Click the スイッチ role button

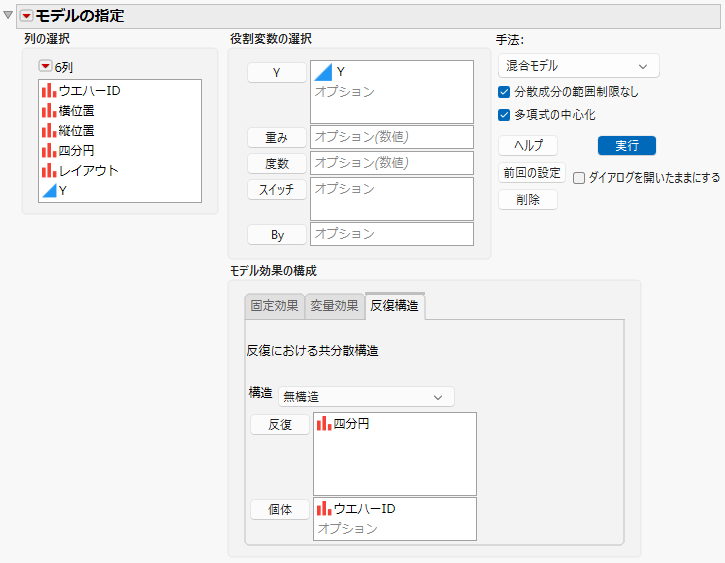pos(276,189)
